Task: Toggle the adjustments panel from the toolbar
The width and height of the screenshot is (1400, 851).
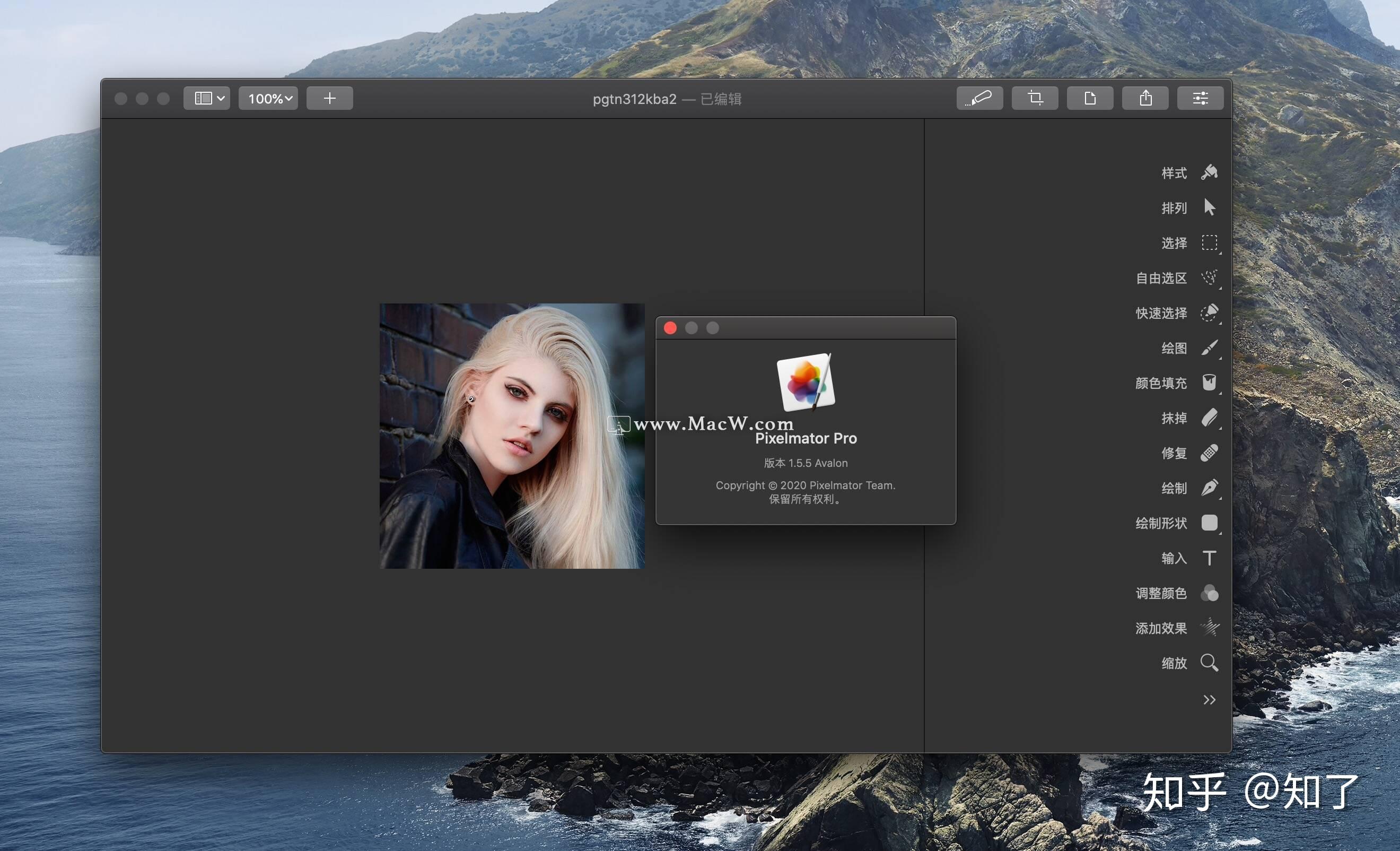Action: [1200, 98]
